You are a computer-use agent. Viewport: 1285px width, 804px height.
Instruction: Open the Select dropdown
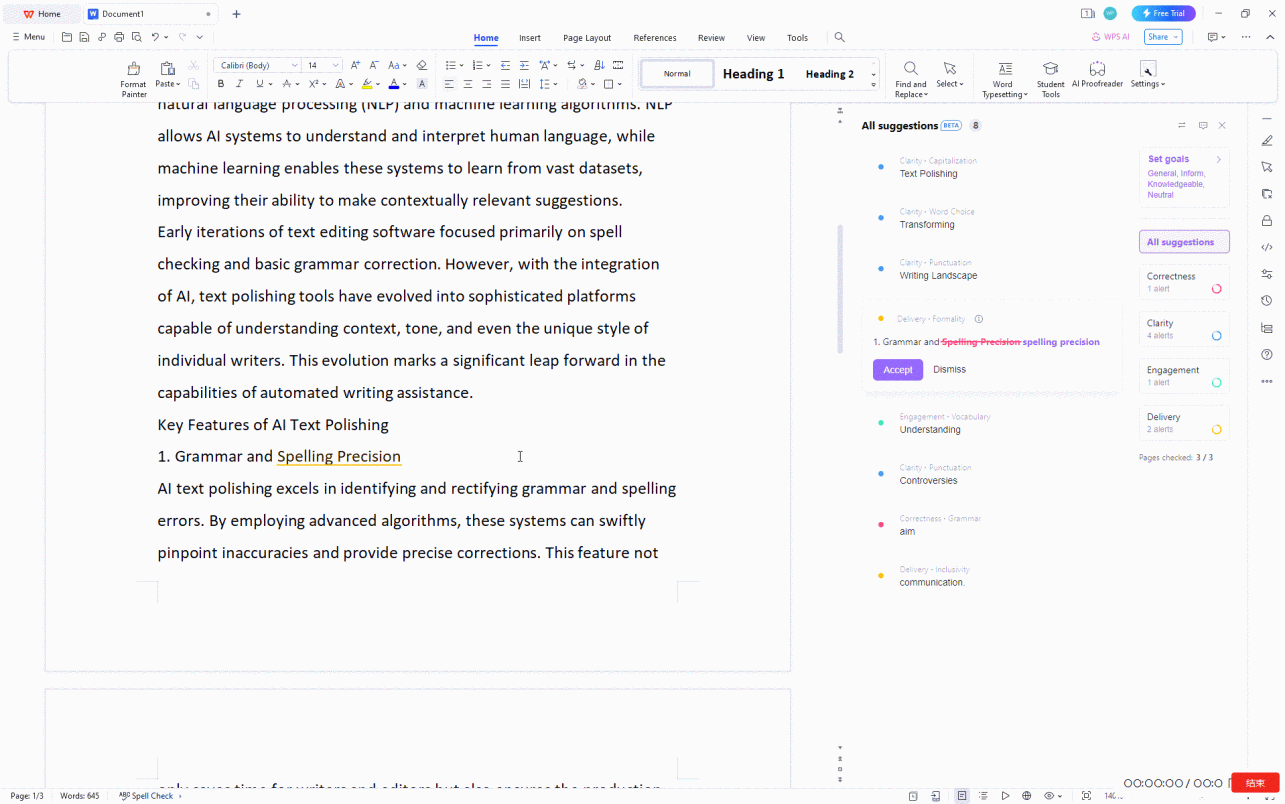pyautogui.click(x=950, y=75)
